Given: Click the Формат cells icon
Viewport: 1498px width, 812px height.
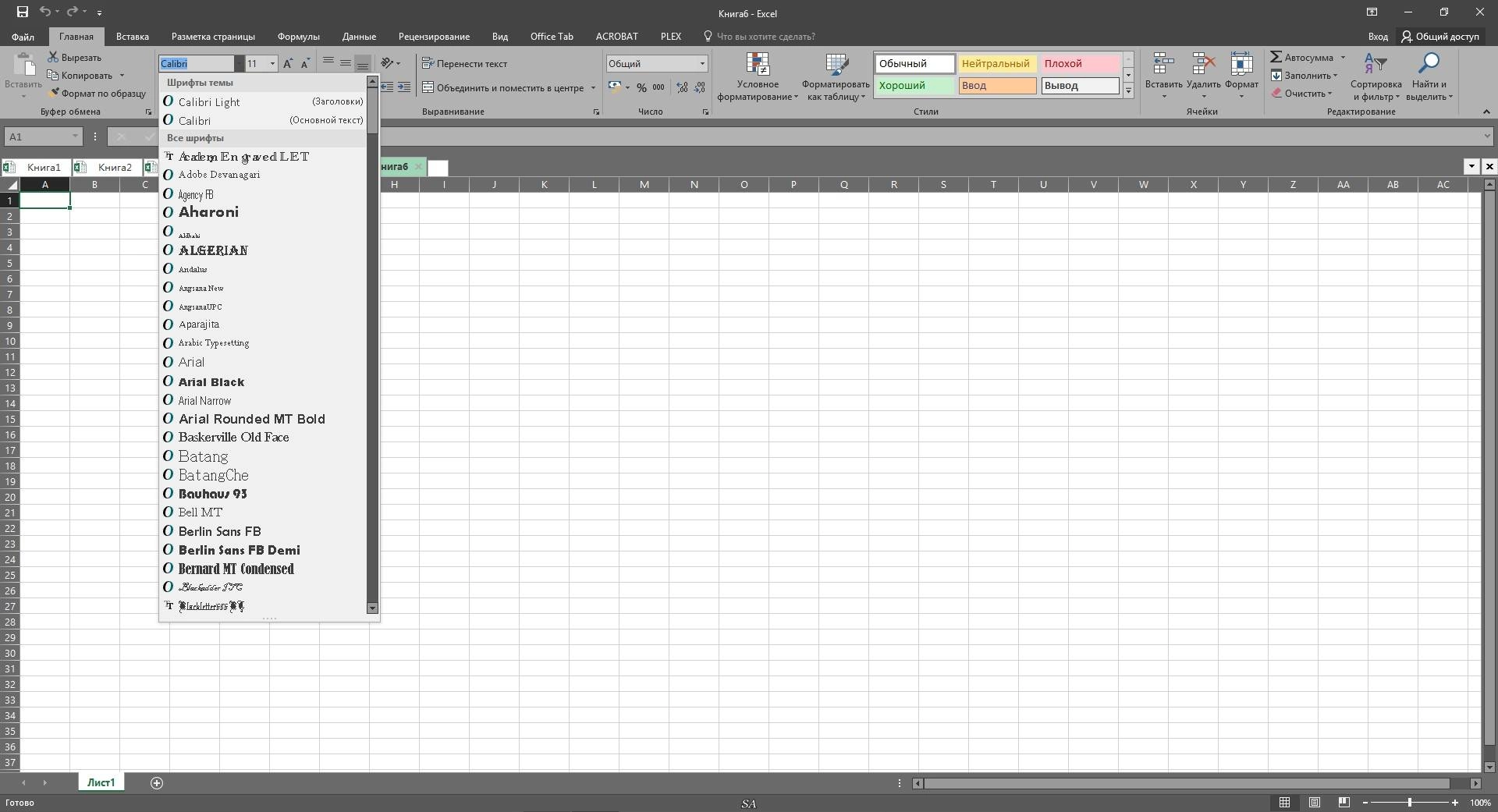Looking at the screenshot, I should 1241,66.
